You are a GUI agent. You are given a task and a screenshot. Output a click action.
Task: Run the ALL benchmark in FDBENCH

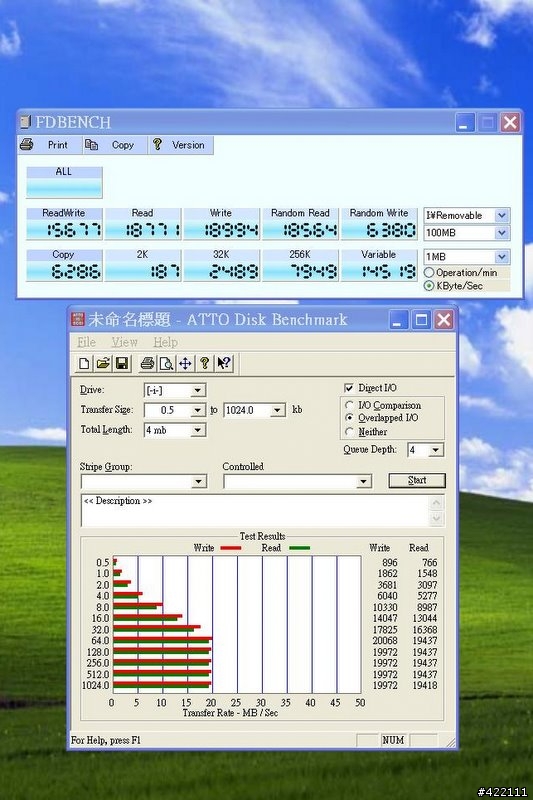pos(64,182)
